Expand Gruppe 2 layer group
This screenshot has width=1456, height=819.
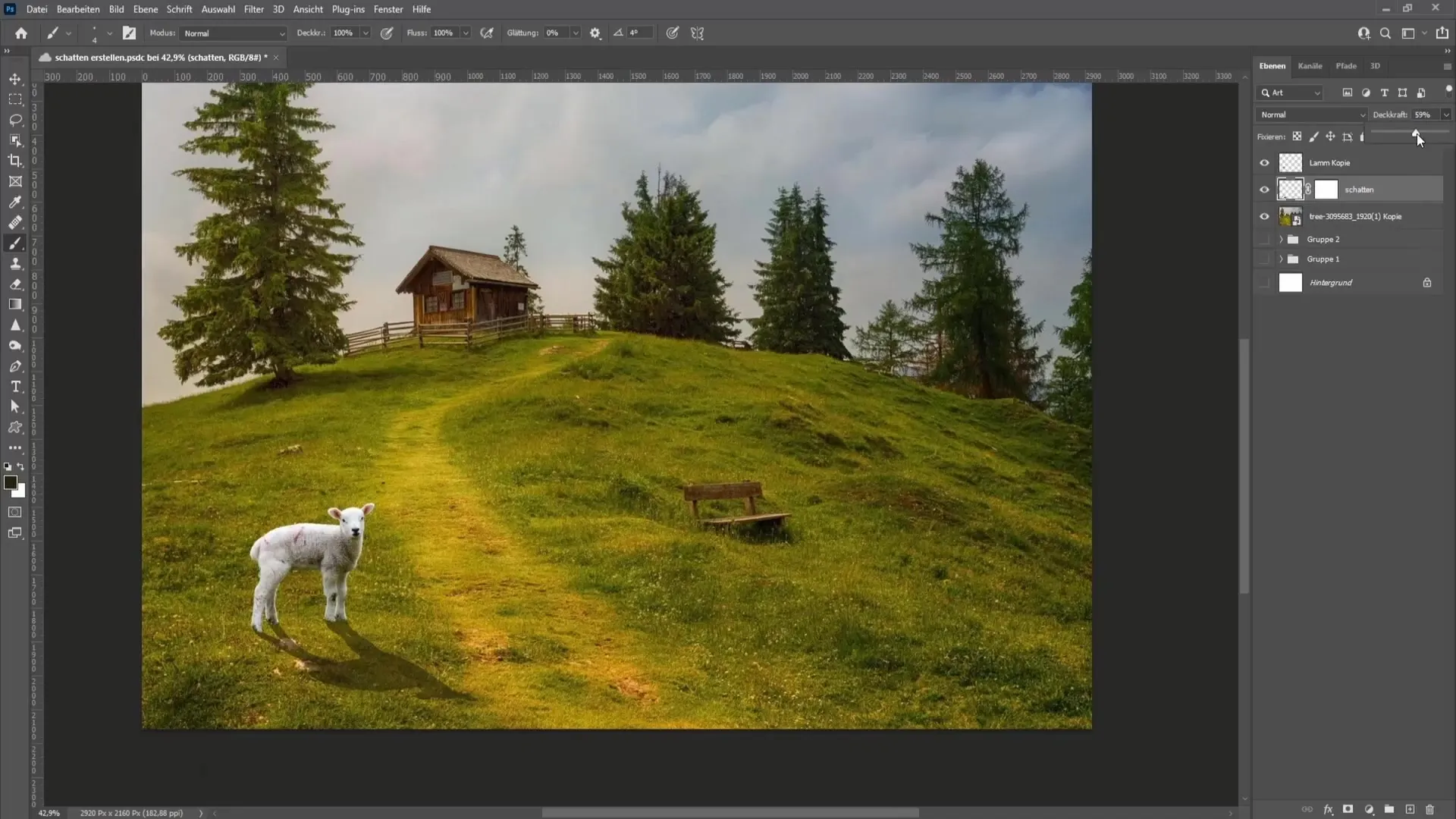pos(1280,239)
